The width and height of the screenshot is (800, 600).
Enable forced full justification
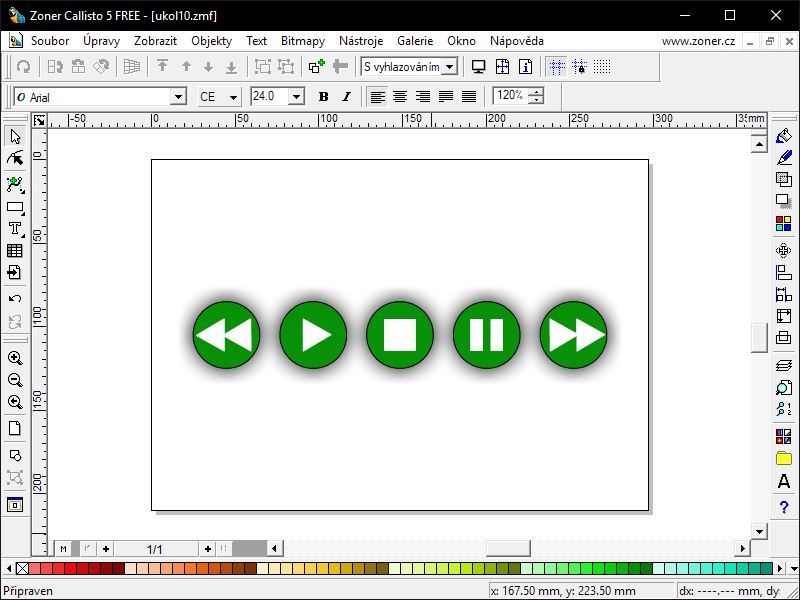click(x=469, y=96)
